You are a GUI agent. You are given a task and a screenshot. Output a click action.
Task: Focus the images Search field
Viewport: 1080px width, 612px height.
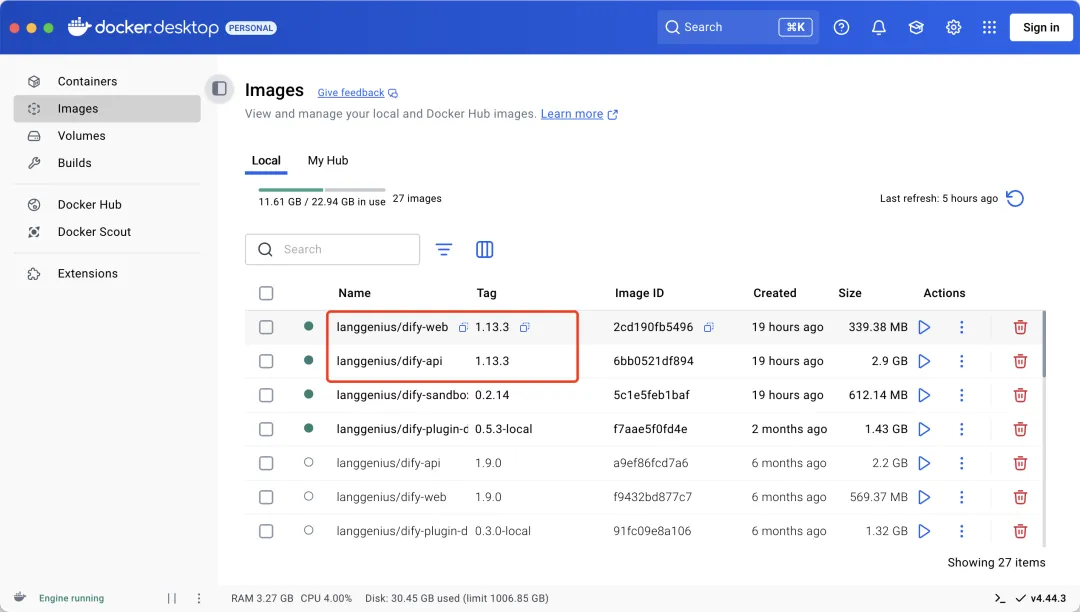tap(332, 249)
